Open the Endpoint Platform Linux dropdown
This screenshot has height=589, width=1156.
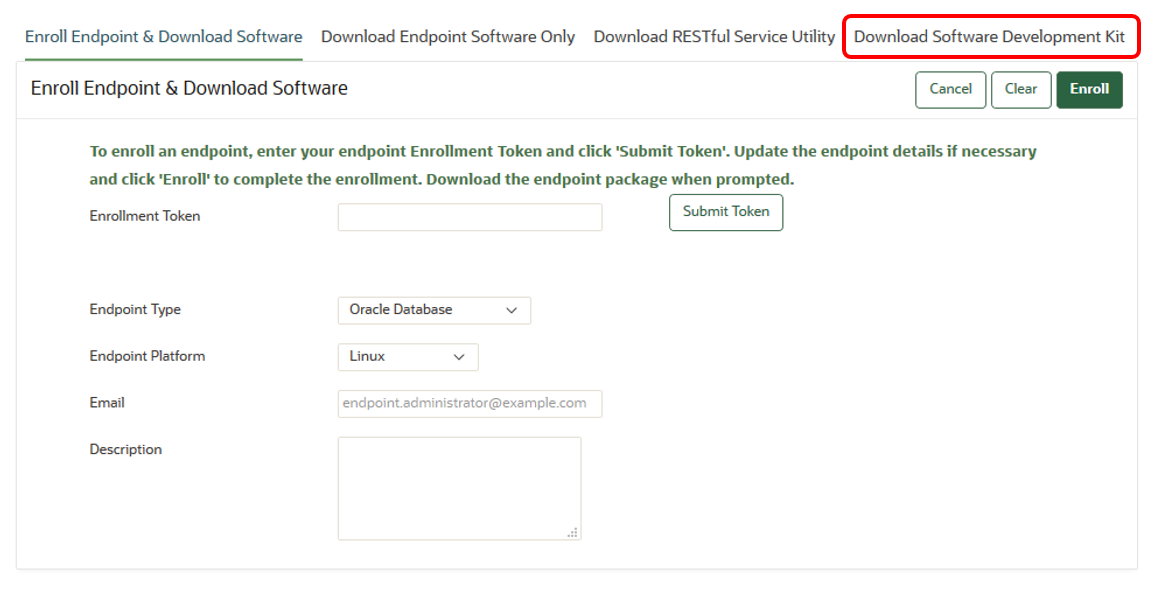pyautogui.click(x=408, y=357)
